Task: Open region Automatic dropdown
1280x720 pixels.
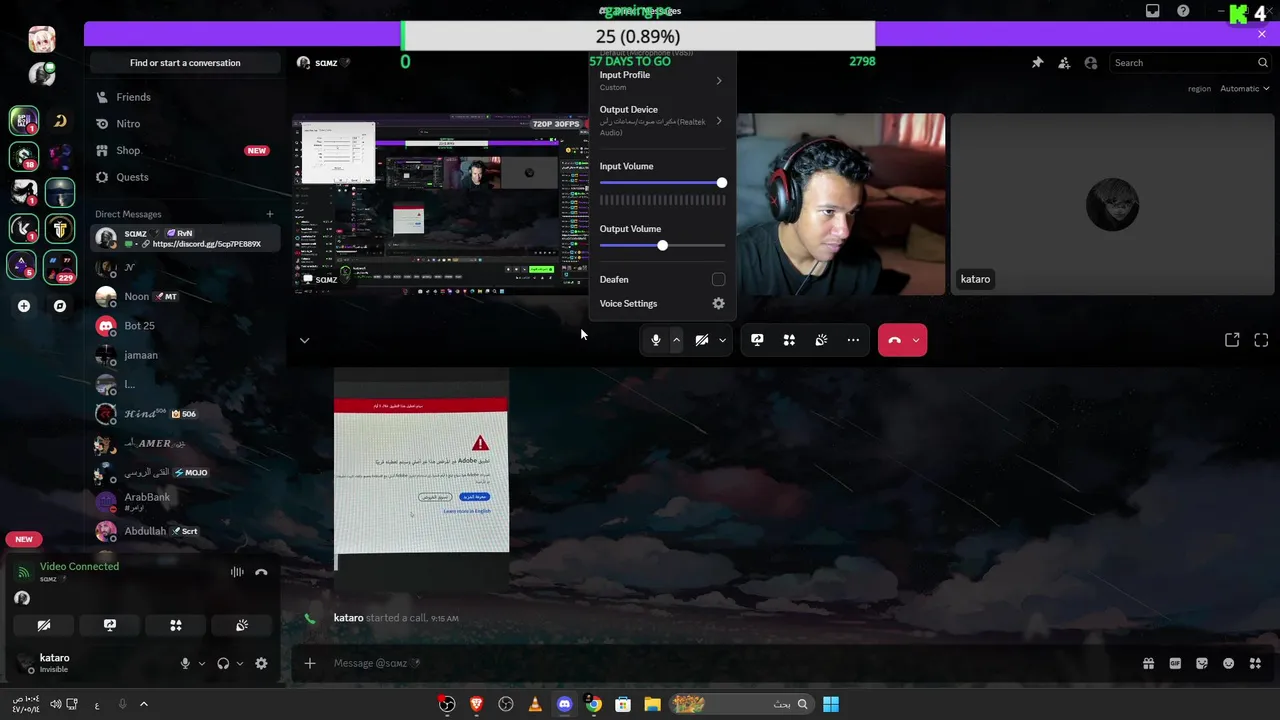Action: [x=1244, y=88]
